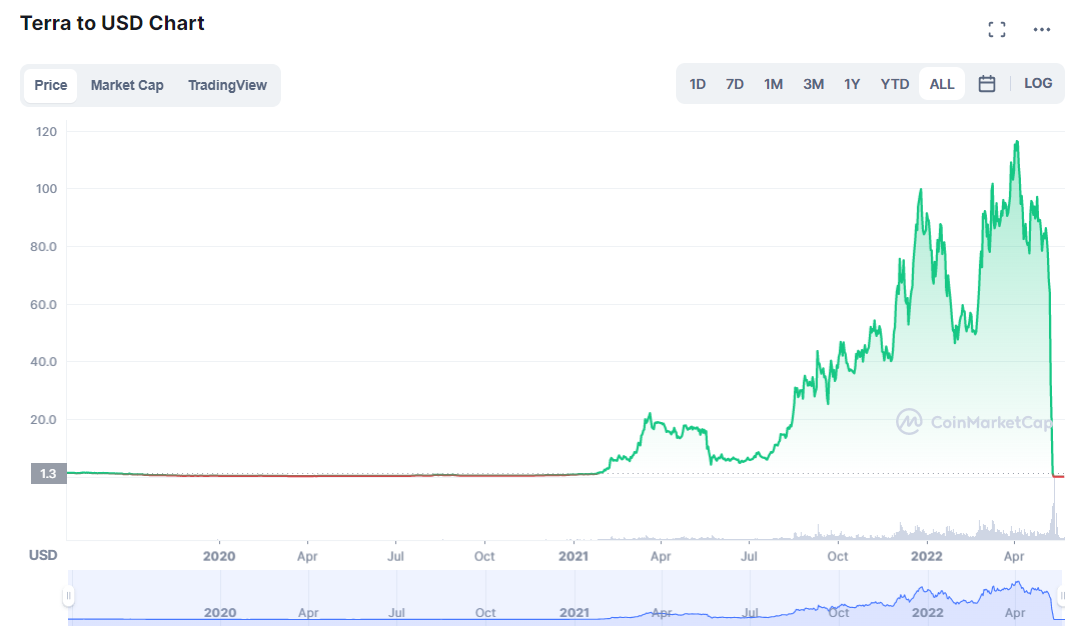The width and height of the screenshot is (1084, 639).
Task: Set chart range to 1Y
Action: [x=852, y=84]
